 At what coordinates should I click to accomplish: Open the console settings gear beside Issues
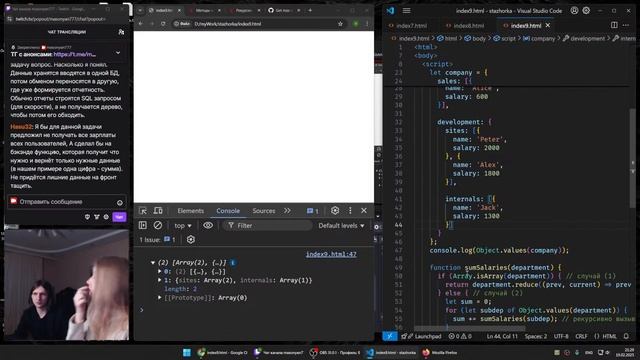pyautogui.click(x=191, y=240)
